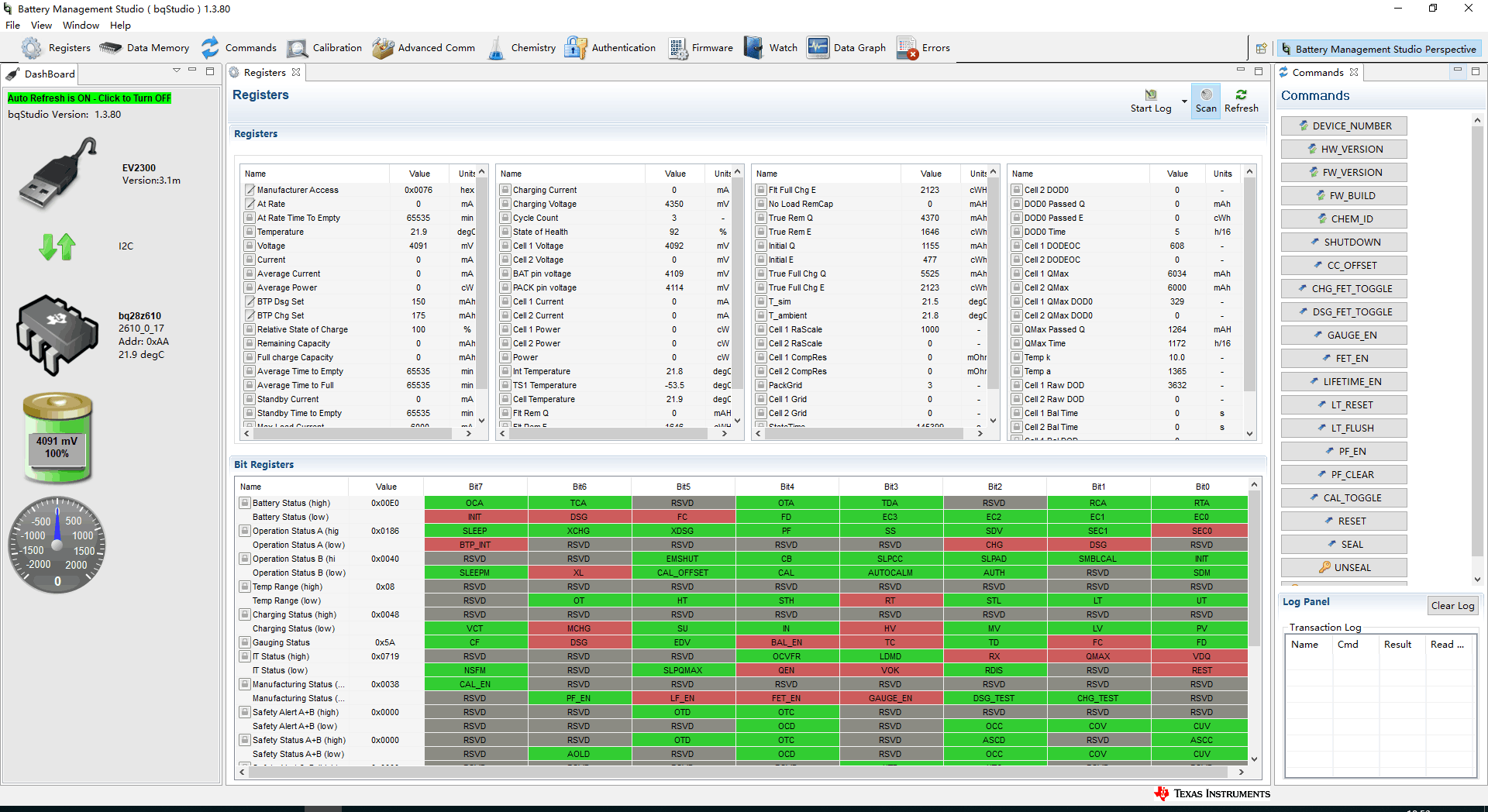Click the lock icon beside Gauging Status
1488x812 pixels.
coord(245,642)
